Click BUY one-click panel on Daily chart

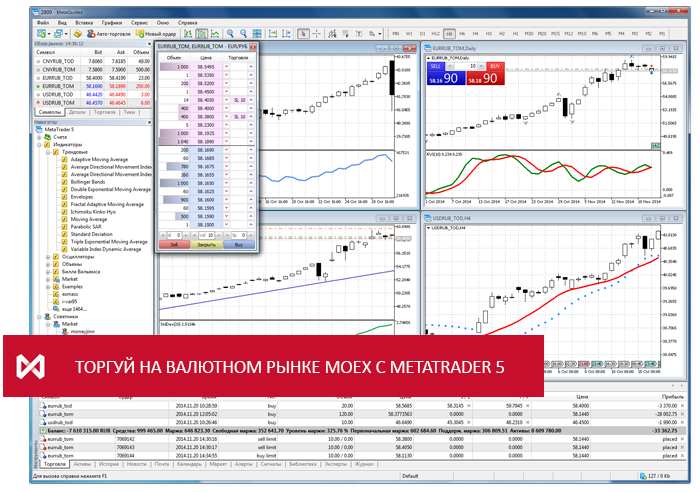coord(486,74)
